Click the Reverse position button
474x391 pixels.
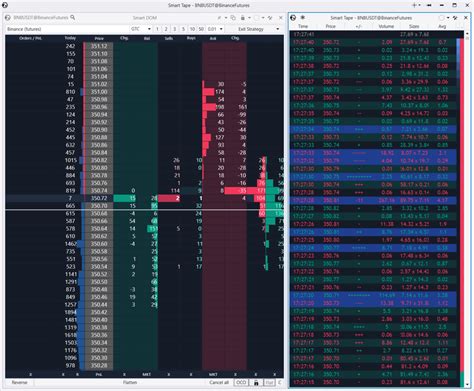[19, 382]
